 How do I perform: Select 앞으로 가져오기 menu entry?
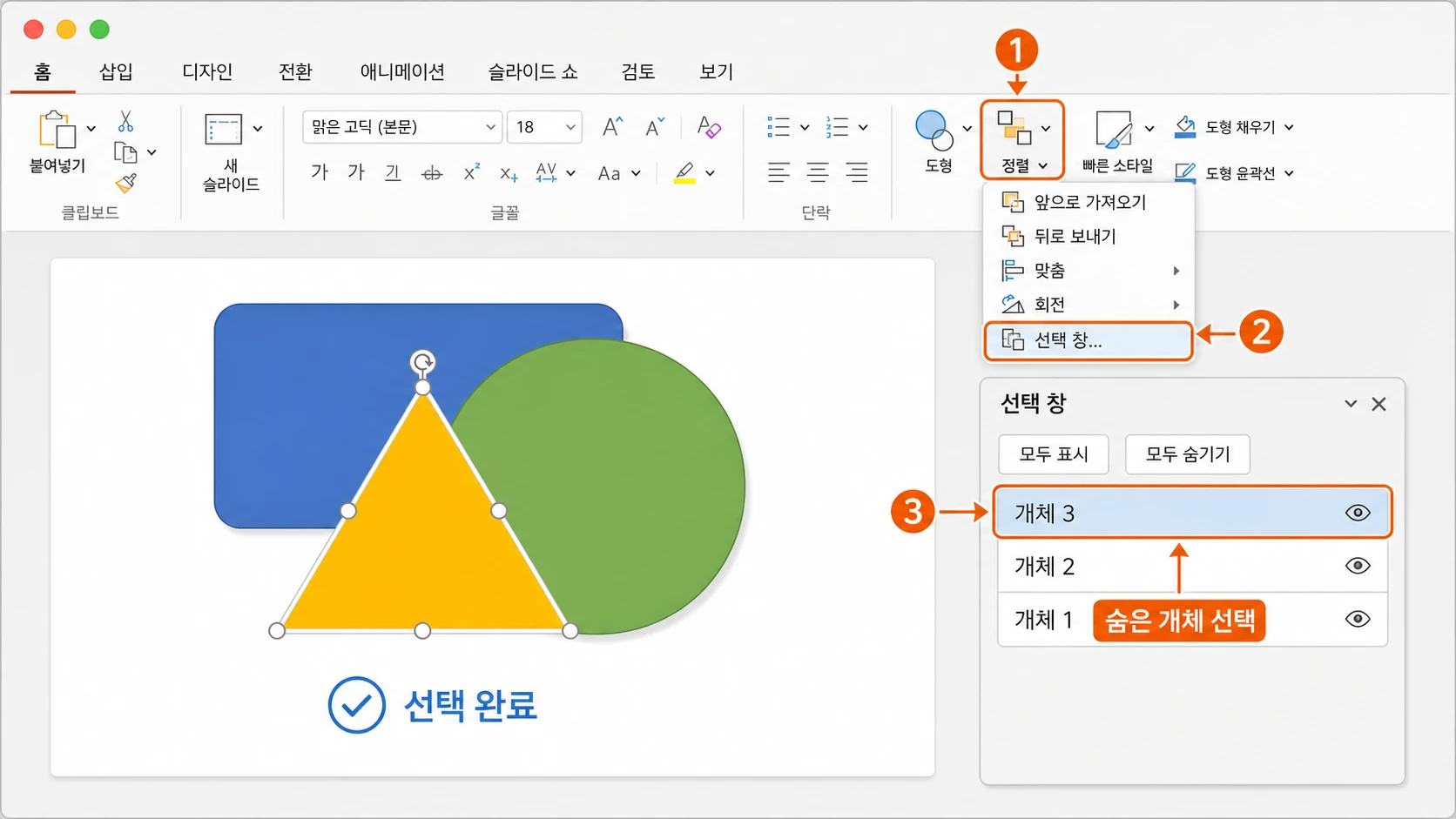1089,202
